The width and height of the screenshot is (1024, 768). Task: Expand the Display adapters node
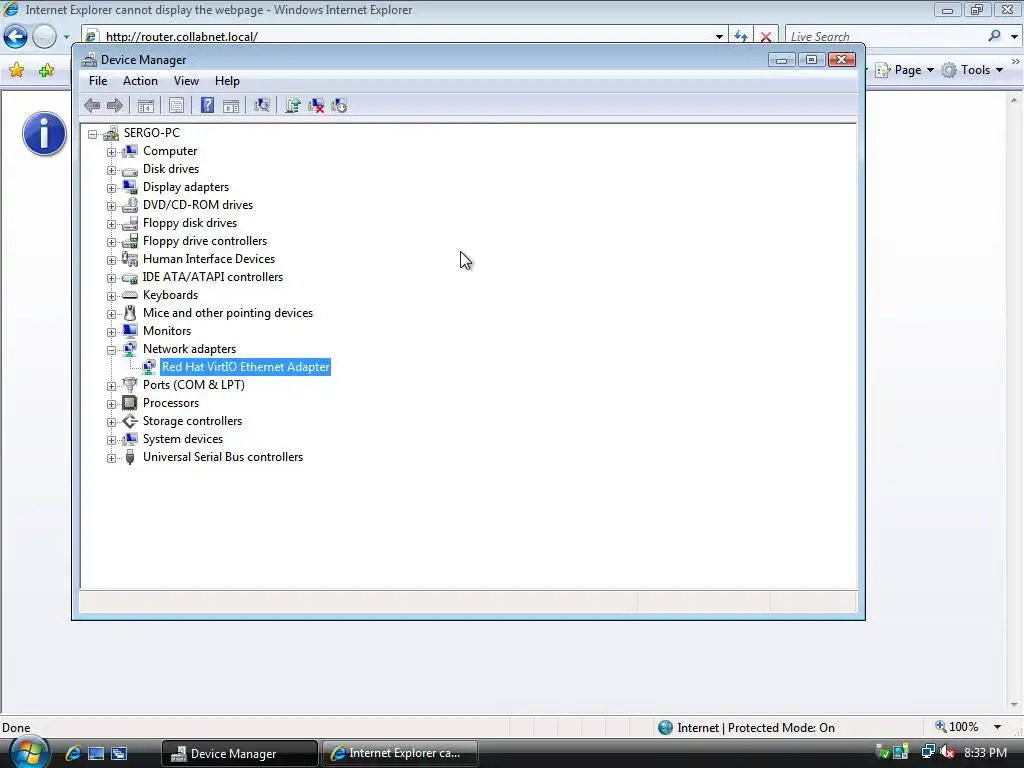tap(112, 188)
